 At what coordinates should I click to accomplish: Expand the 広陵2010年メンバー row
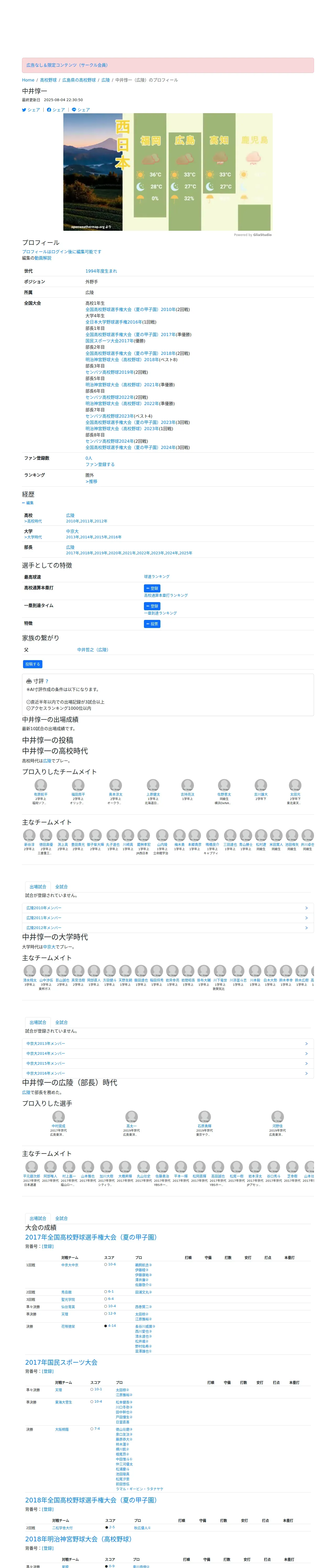[168, 908]
